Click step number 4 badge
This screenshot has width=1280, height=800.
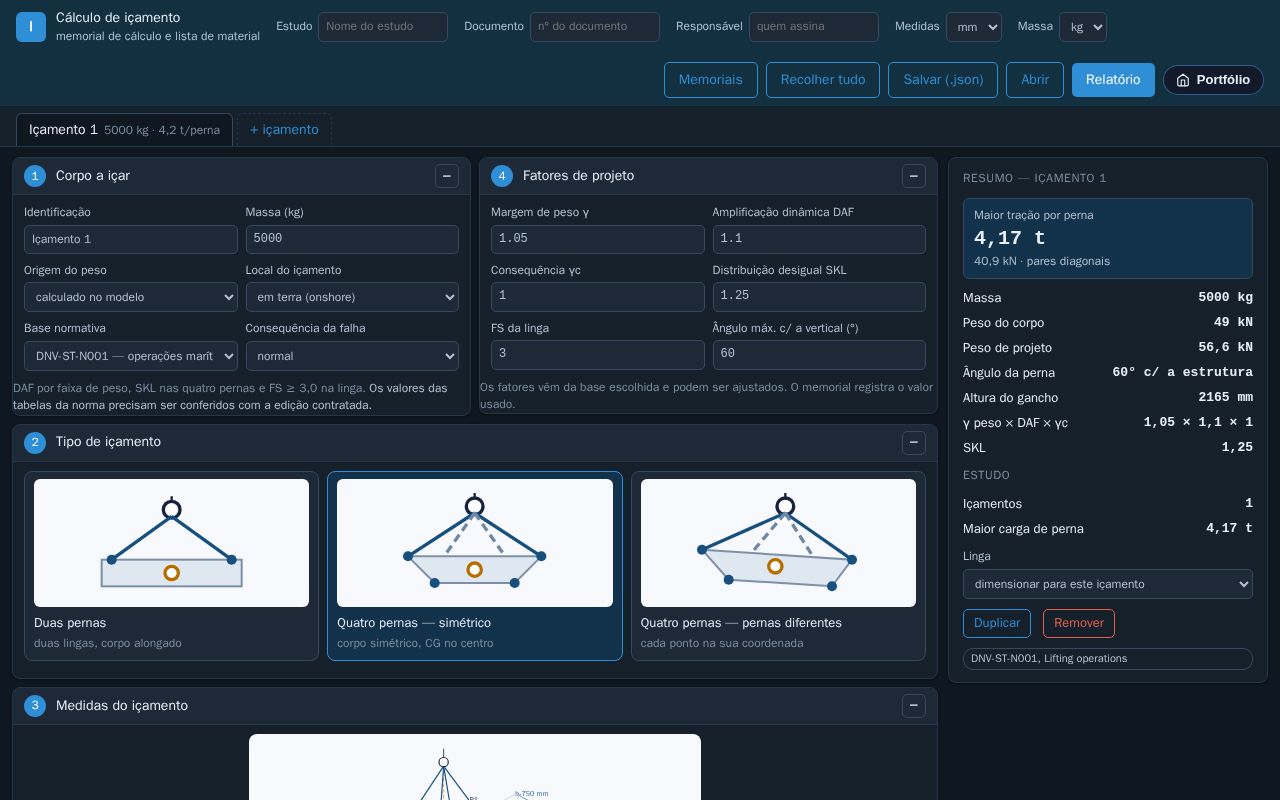tap(502, 176)
